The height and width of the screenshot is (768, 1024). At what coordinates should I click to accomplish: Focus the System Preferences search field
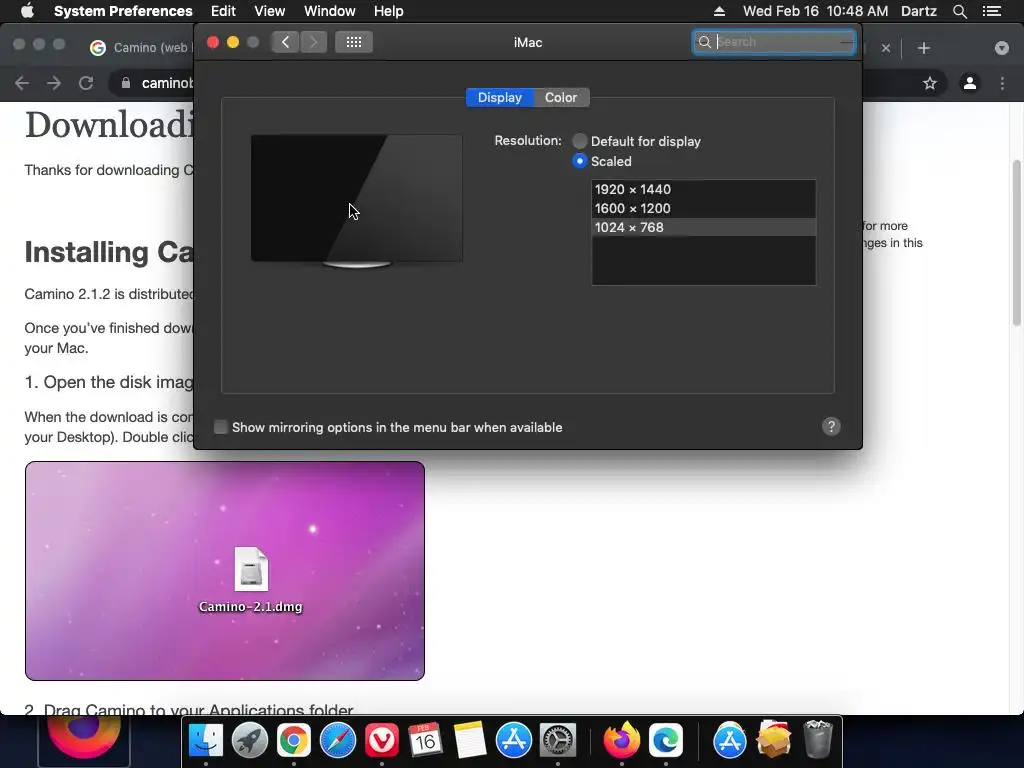(x=774, y=42)
